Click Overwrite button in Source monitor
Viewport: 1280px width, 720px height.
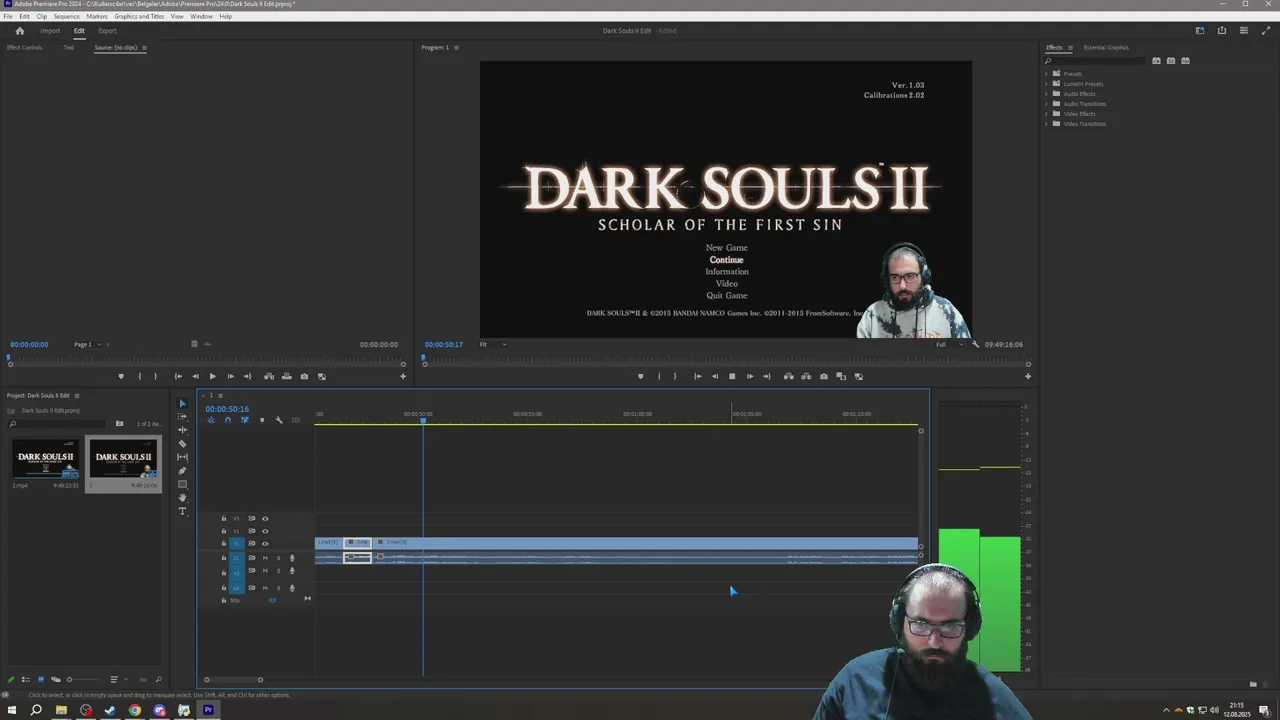coord(287,376)
